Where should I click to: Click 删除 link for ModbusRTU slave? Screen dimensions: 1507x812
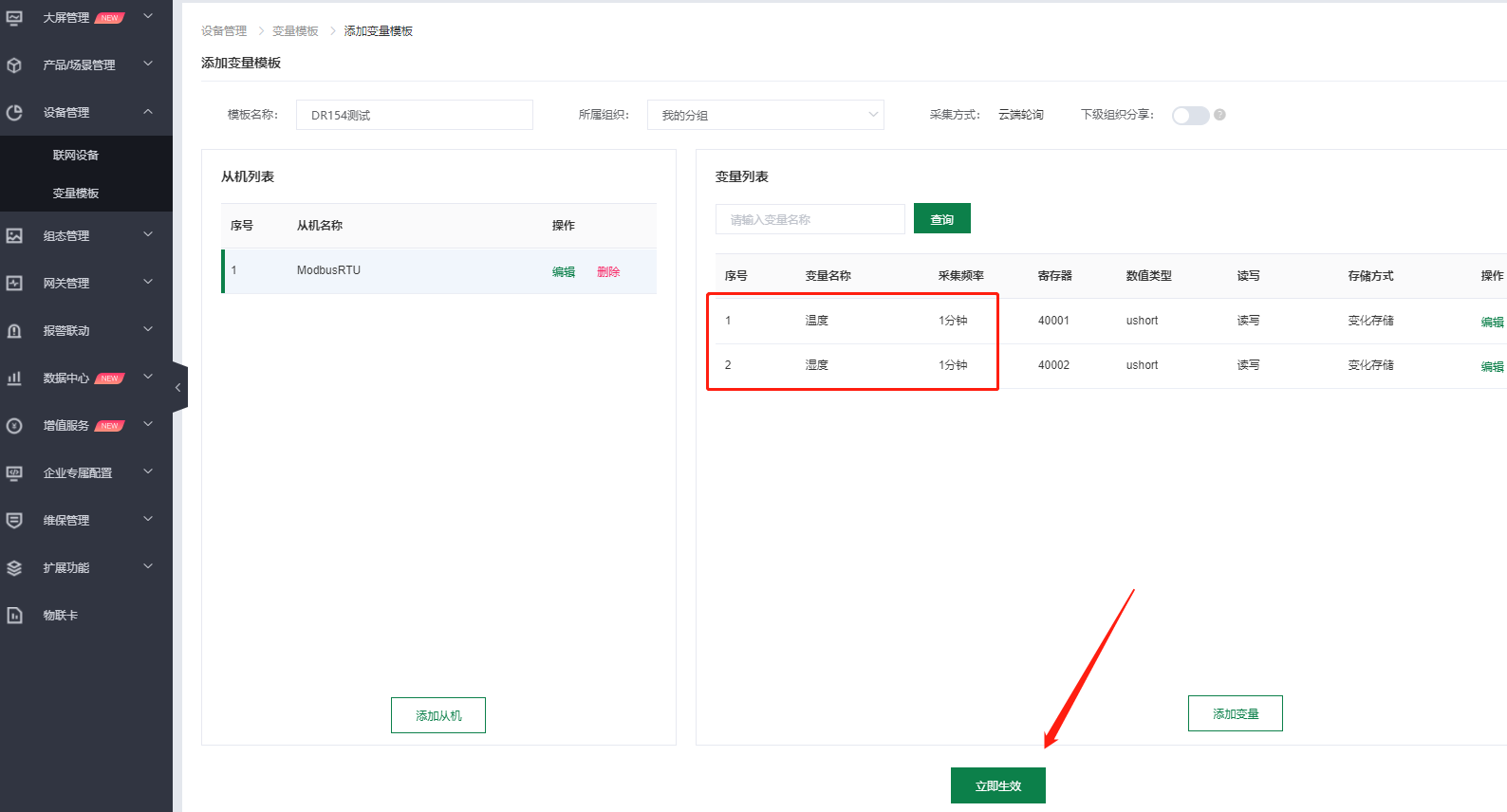click(608, 271)
